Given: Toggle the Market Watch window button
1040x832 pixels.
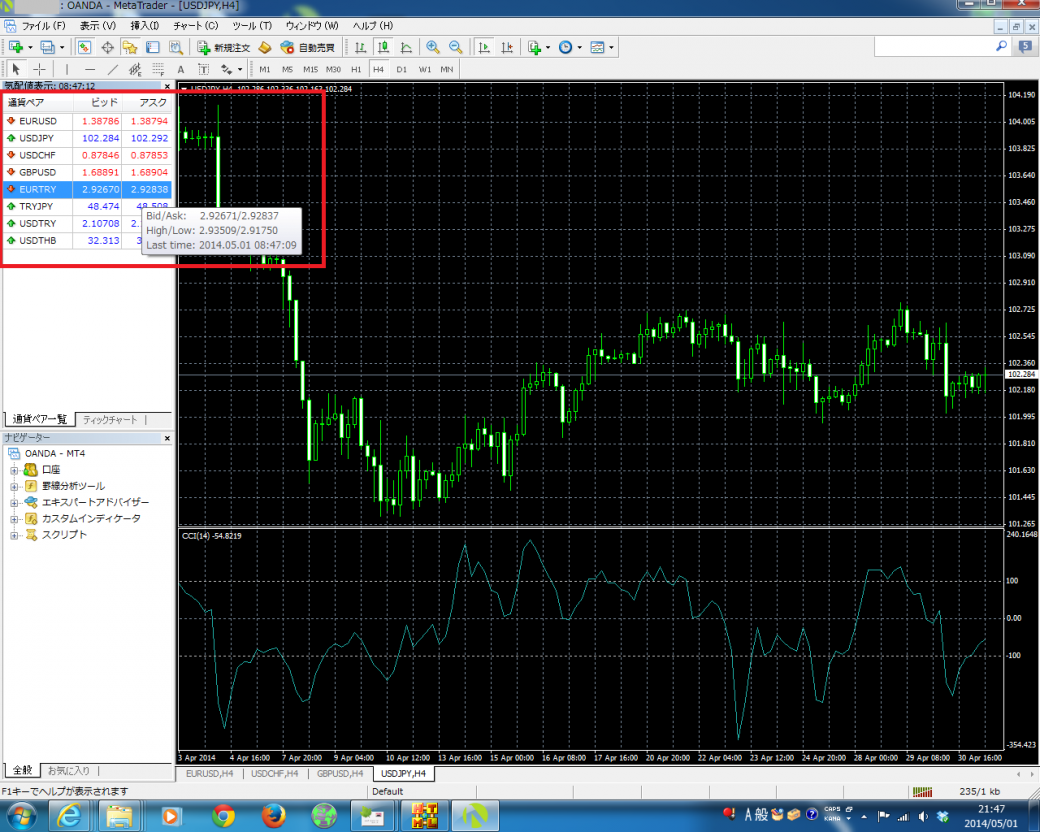Looking at the screenshot, I should [85, 47].
